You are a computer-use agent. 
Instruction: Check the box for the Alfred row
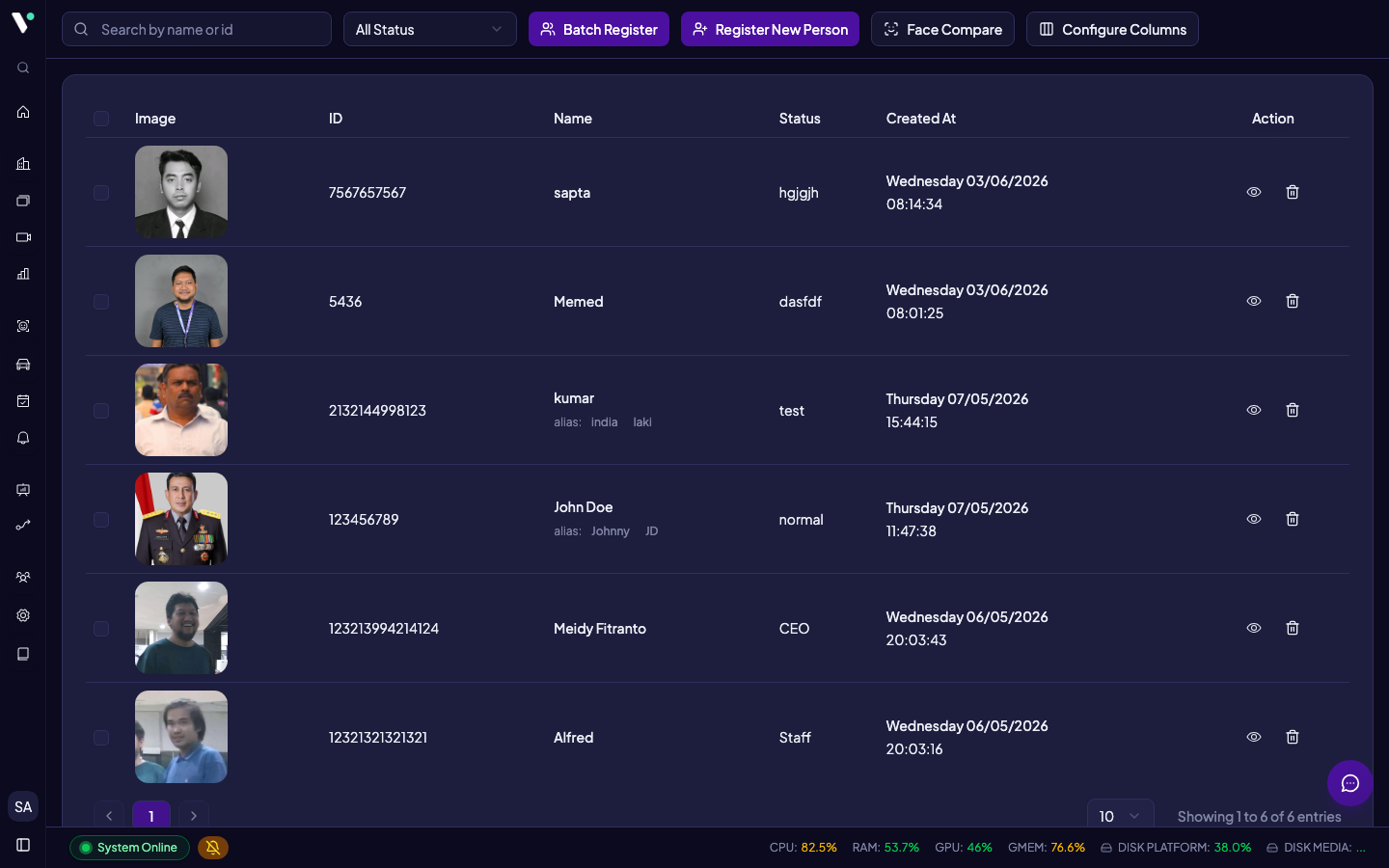[x=101, y=738]
